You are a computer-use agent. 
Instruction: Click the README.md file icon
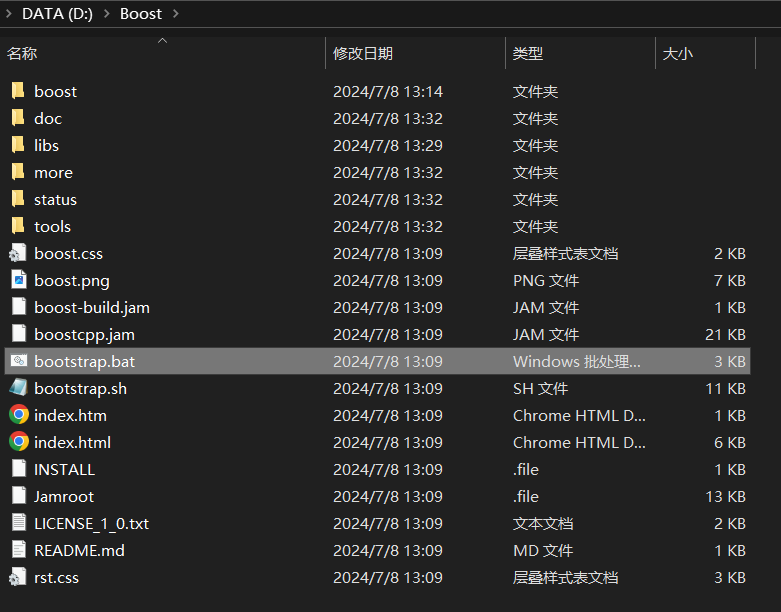[x=19, y=550]
